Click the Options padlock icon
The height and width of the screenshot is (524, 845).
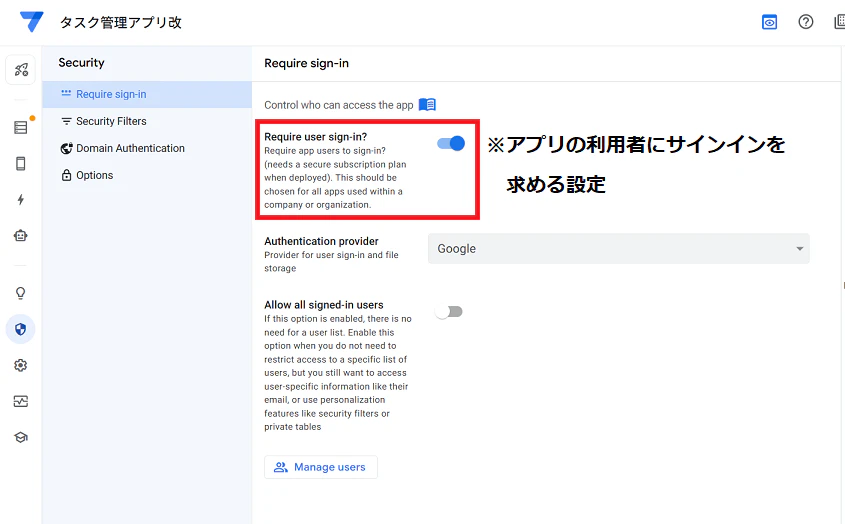pyautogui.click(x=66, y=175)
